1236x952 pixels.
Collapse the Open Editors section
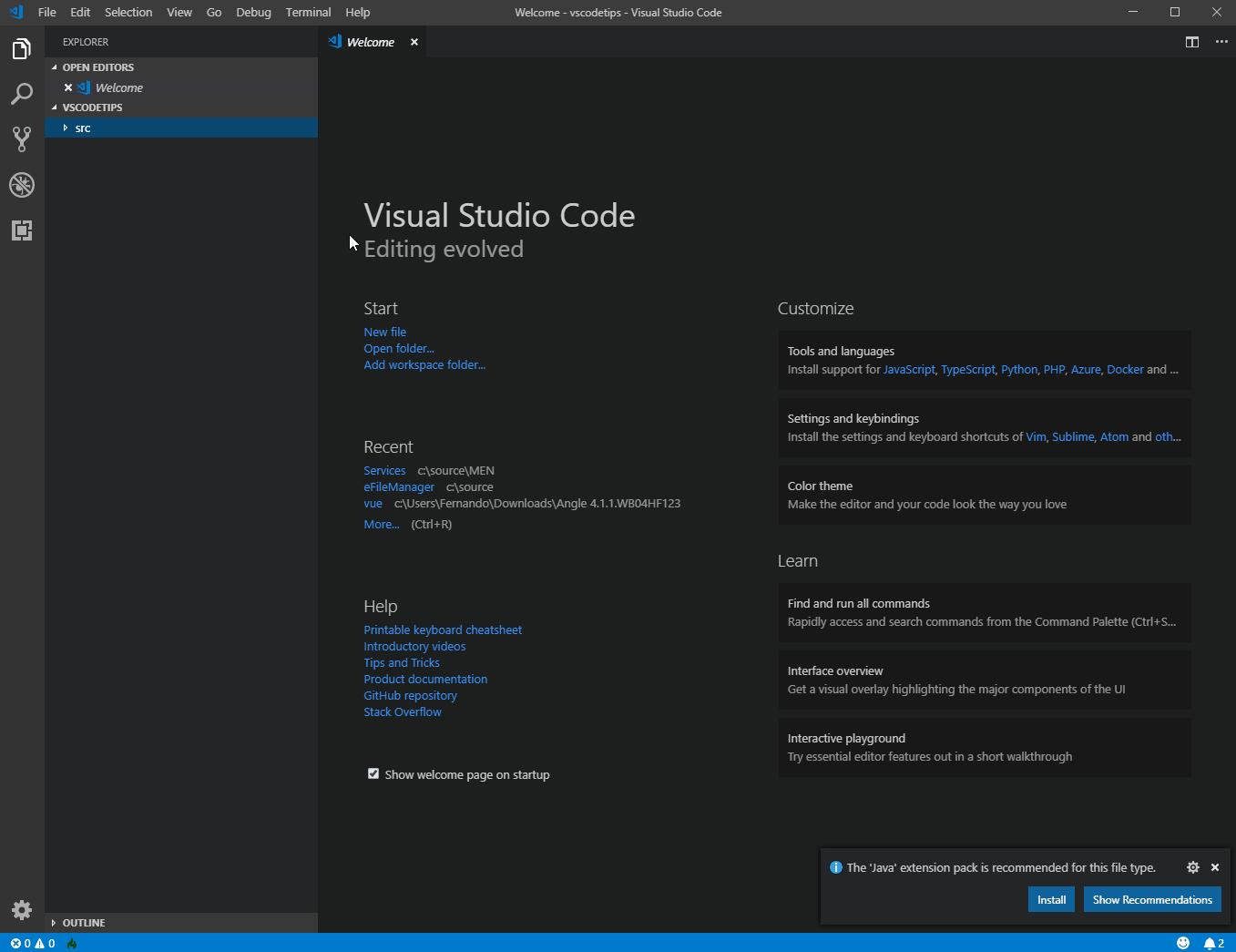(x=54, y=67)
